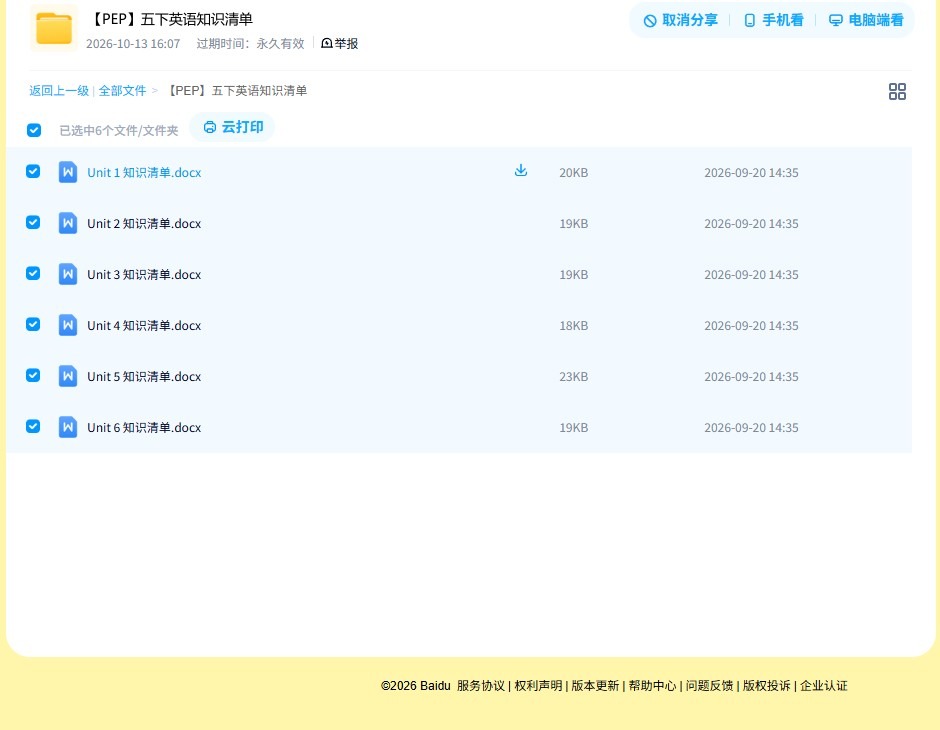Click the 18KB size of Unit 4
This screenshot has height=730, width=940.
pyautogui.click(x=574, y=325)
